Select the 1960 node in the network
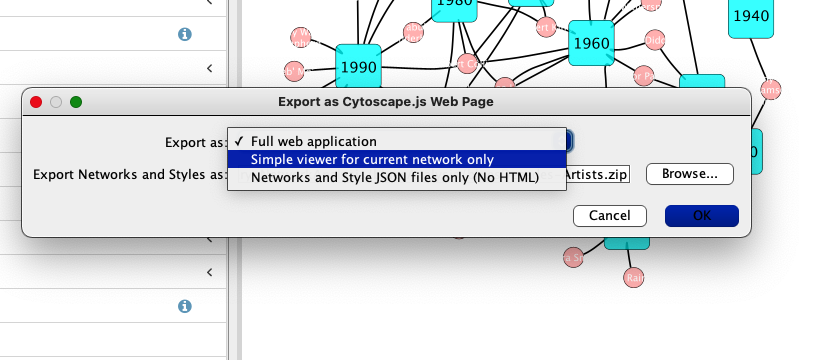The width and height of the screenshot is (832, 360). tap(592, 43)
